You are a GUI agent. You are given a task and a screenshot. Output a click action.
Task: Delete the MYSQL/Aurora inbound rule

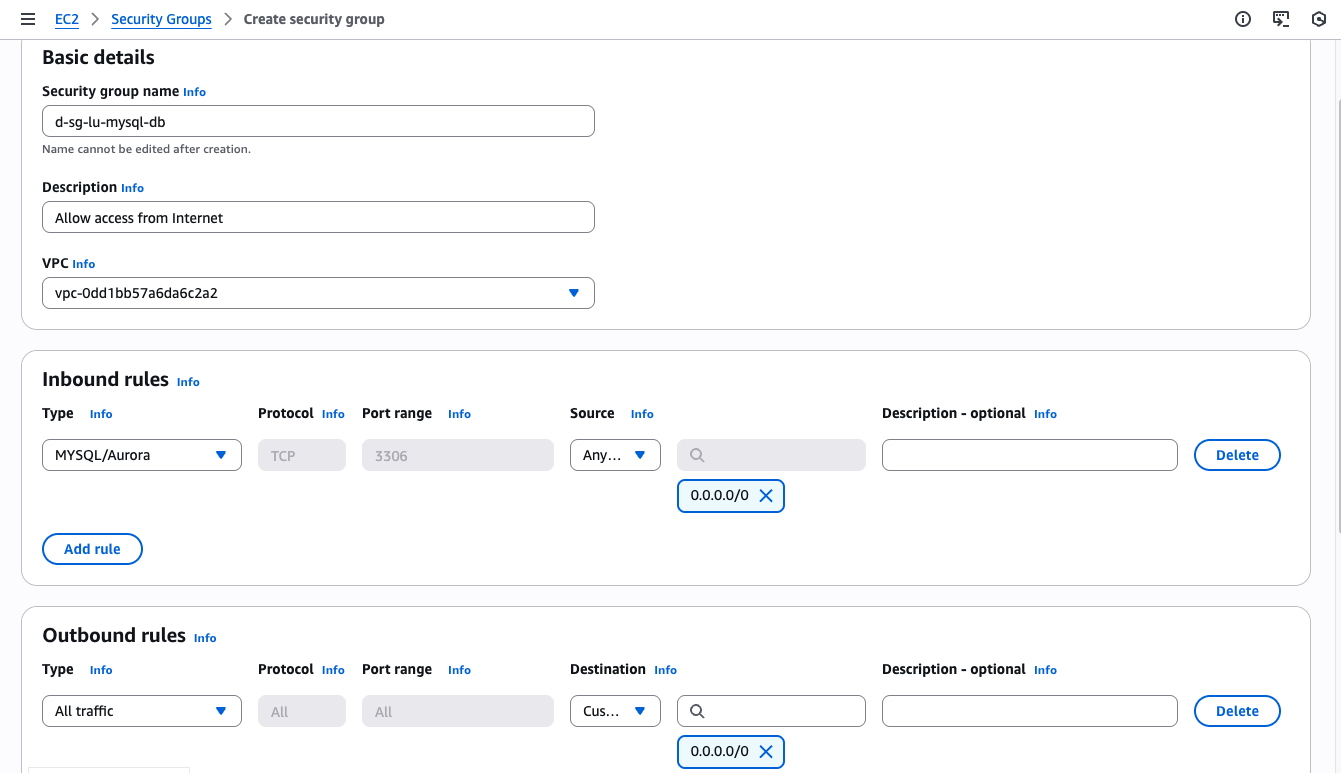pos(1237,455)
